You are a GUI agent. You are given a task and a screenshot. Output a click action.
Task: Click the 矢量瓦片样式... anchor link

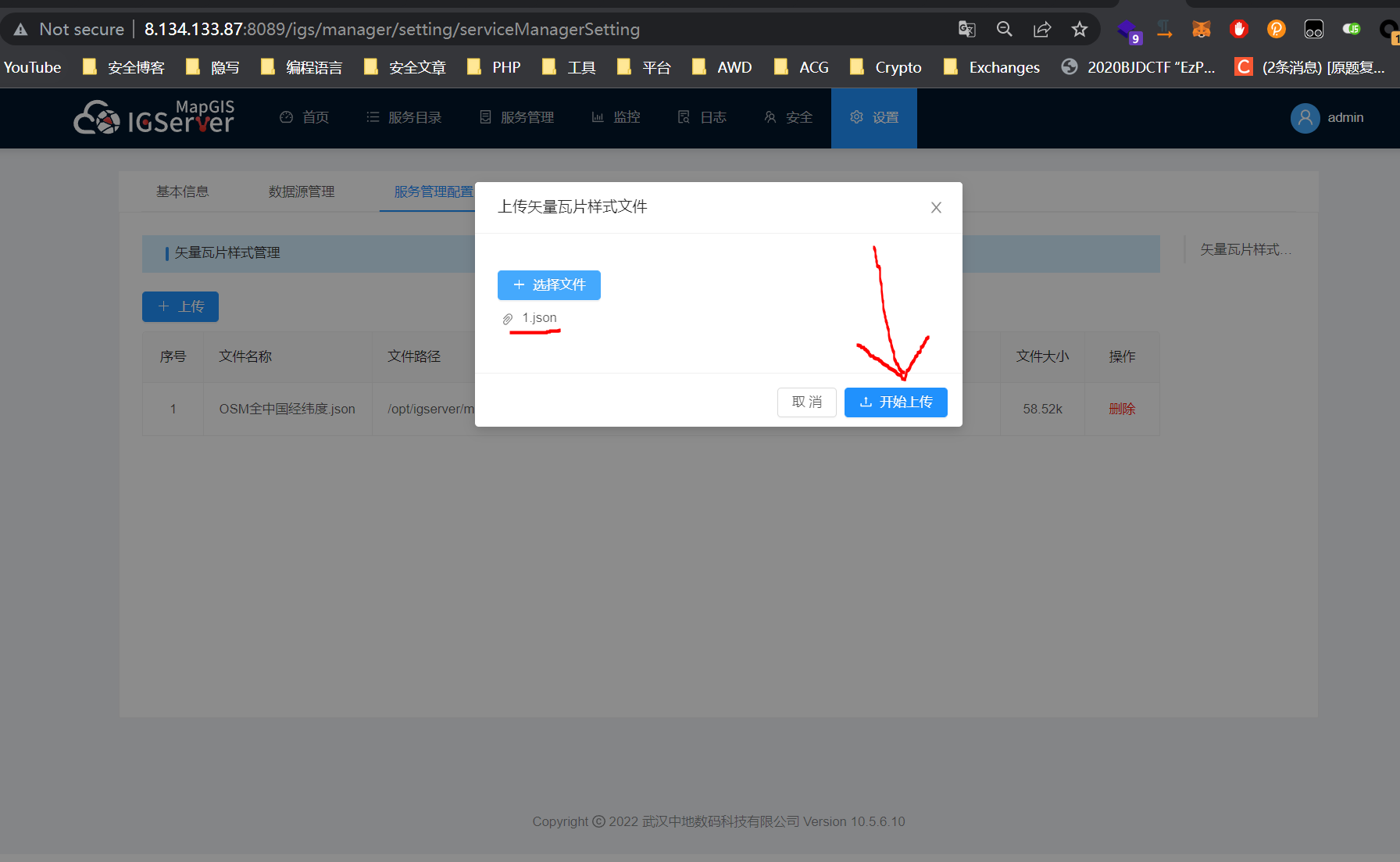click(1245, 249)
